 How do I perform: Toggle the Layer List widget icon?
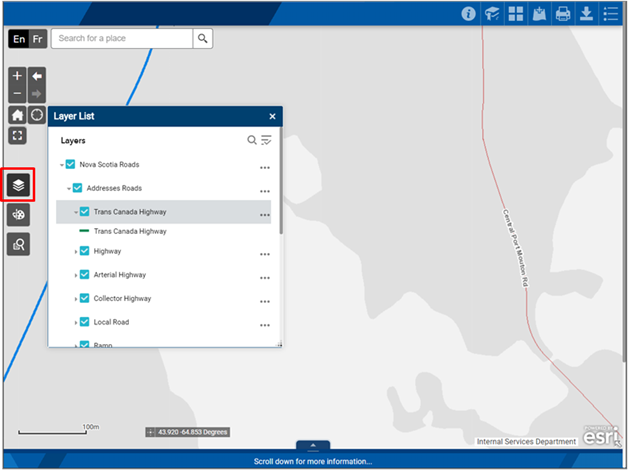[18, 185]
